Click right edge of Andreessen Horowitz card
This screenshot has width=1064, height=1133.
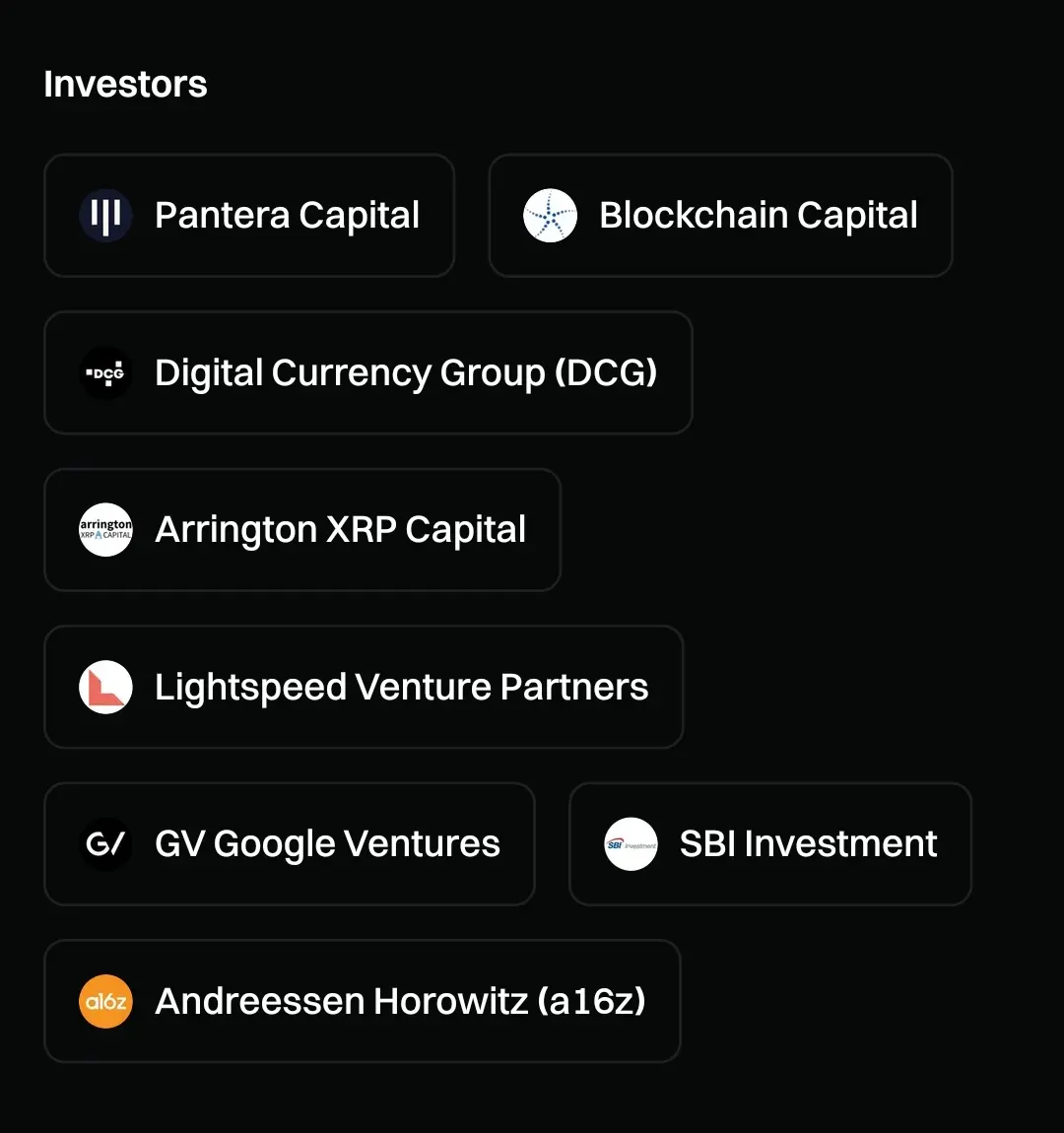[668, 1001]
